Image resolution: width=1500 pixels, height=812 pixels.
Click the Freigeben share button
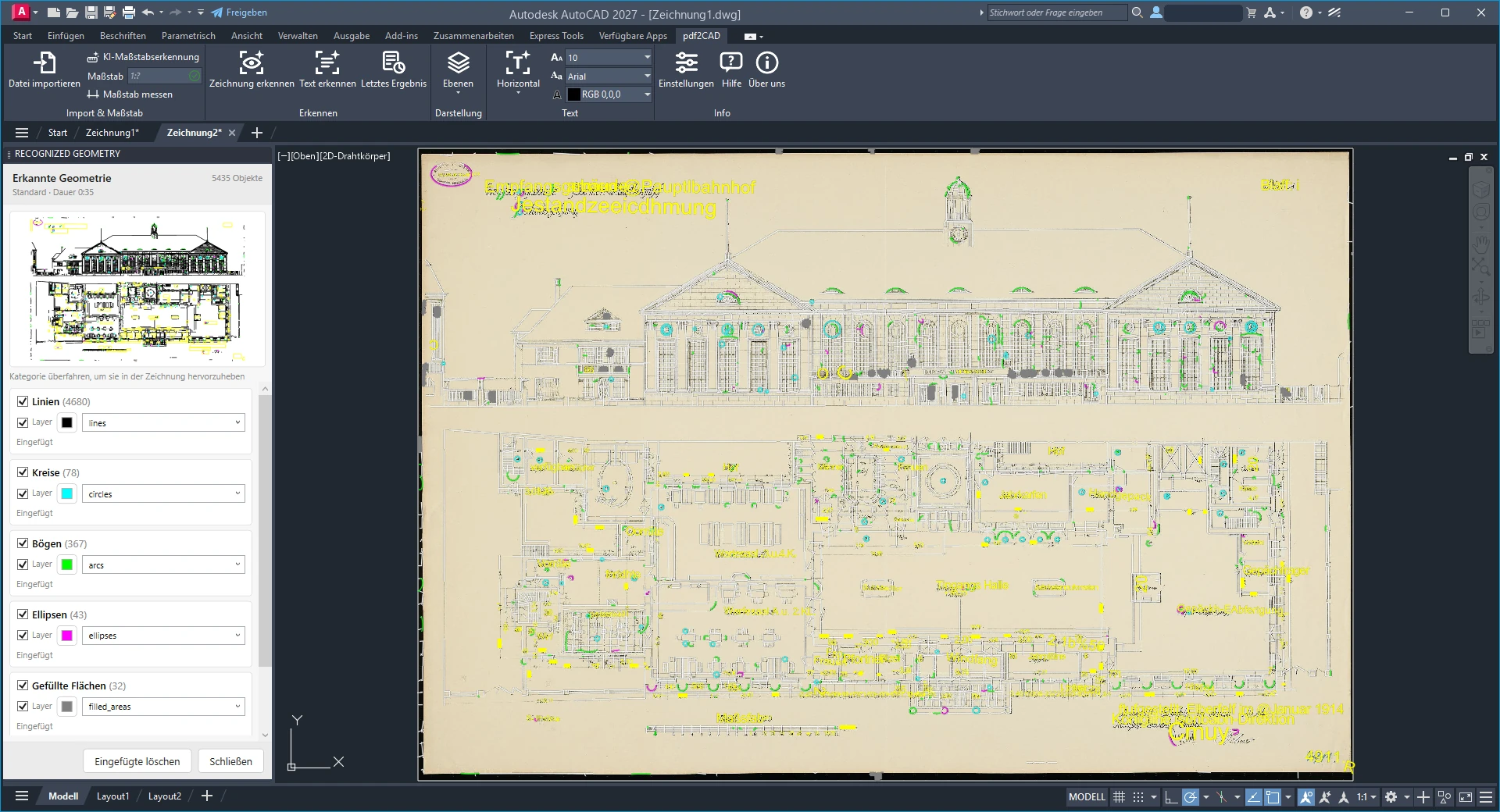click(239, 12)
